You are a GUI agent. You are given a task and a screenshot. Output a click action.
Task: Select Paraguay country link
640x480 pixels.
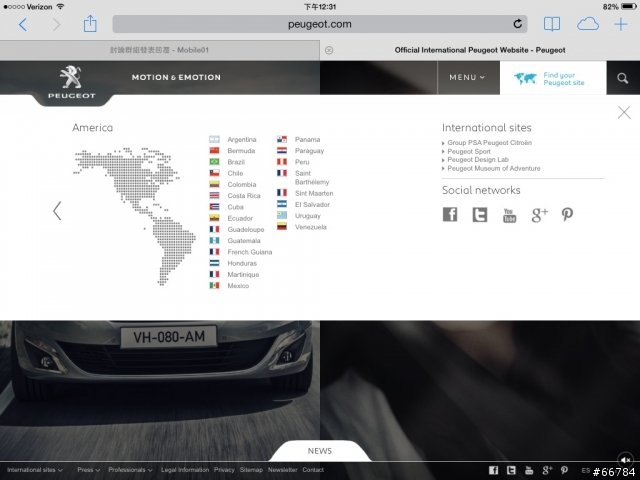tap(309, 151)
